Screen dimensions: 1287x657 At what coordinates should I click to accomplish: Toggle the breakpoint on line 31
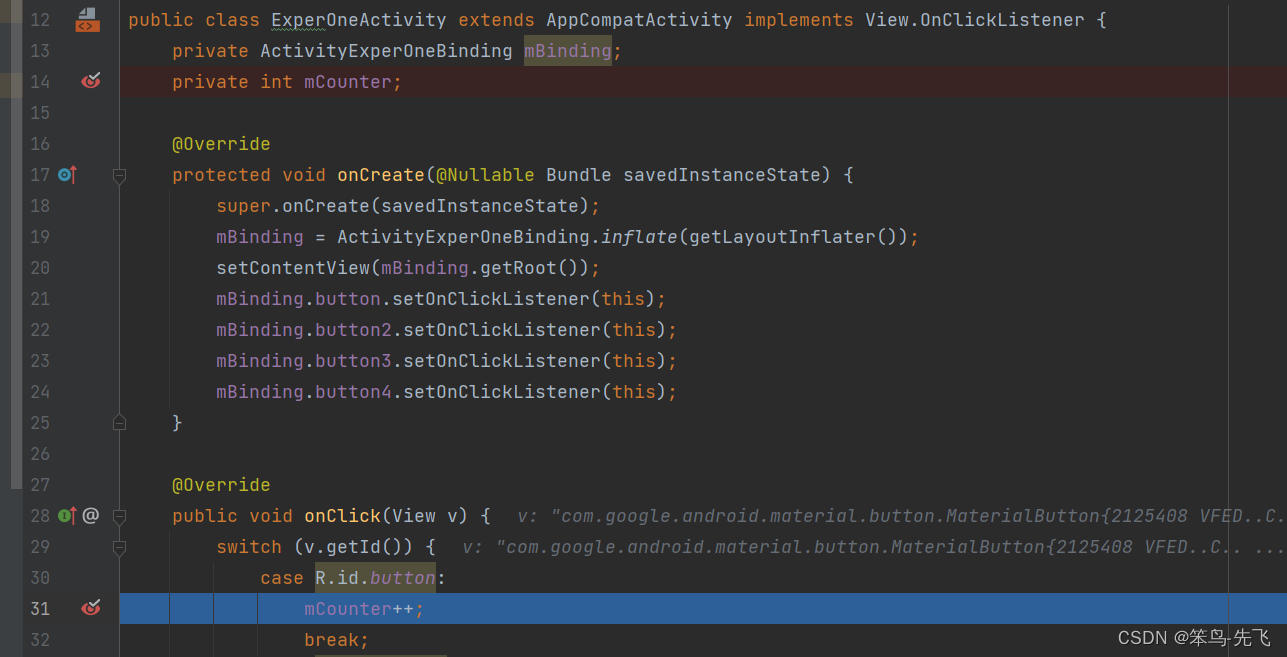pos(91,608)
